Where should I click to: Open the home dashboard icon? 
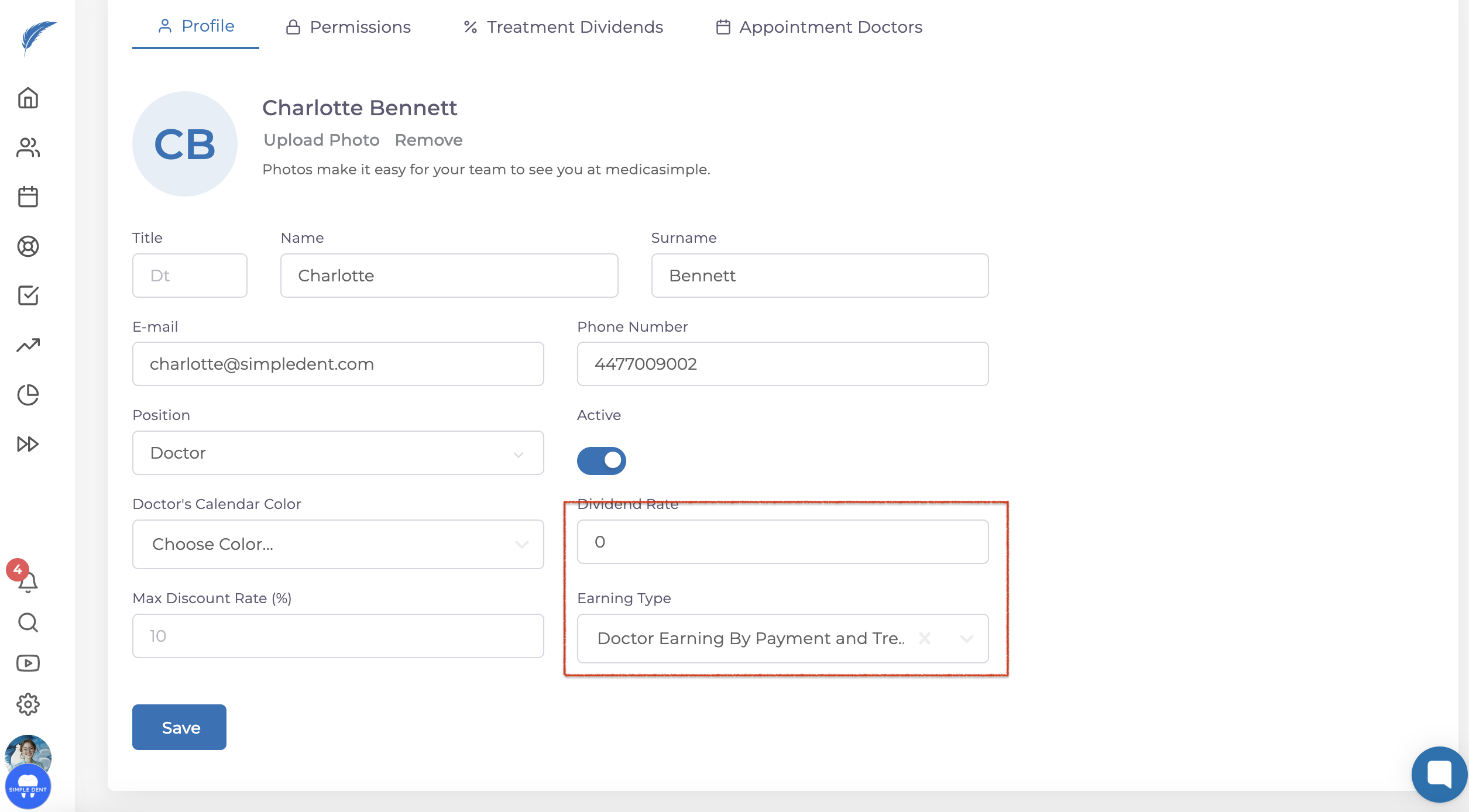[x=28, y=98]
